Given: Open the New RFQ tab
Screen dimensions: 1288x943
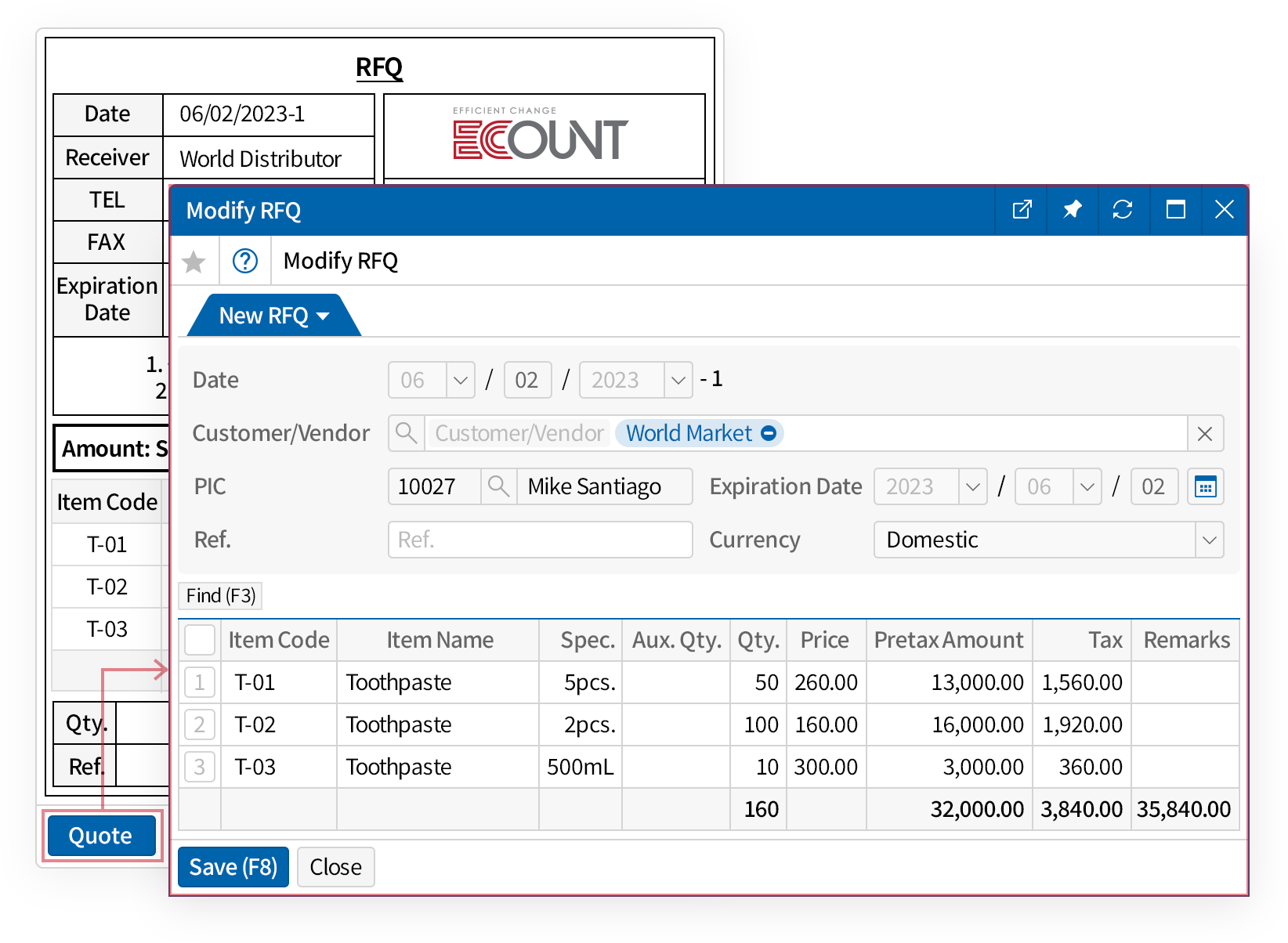Looking at the screenshot, I should point(273,316).
